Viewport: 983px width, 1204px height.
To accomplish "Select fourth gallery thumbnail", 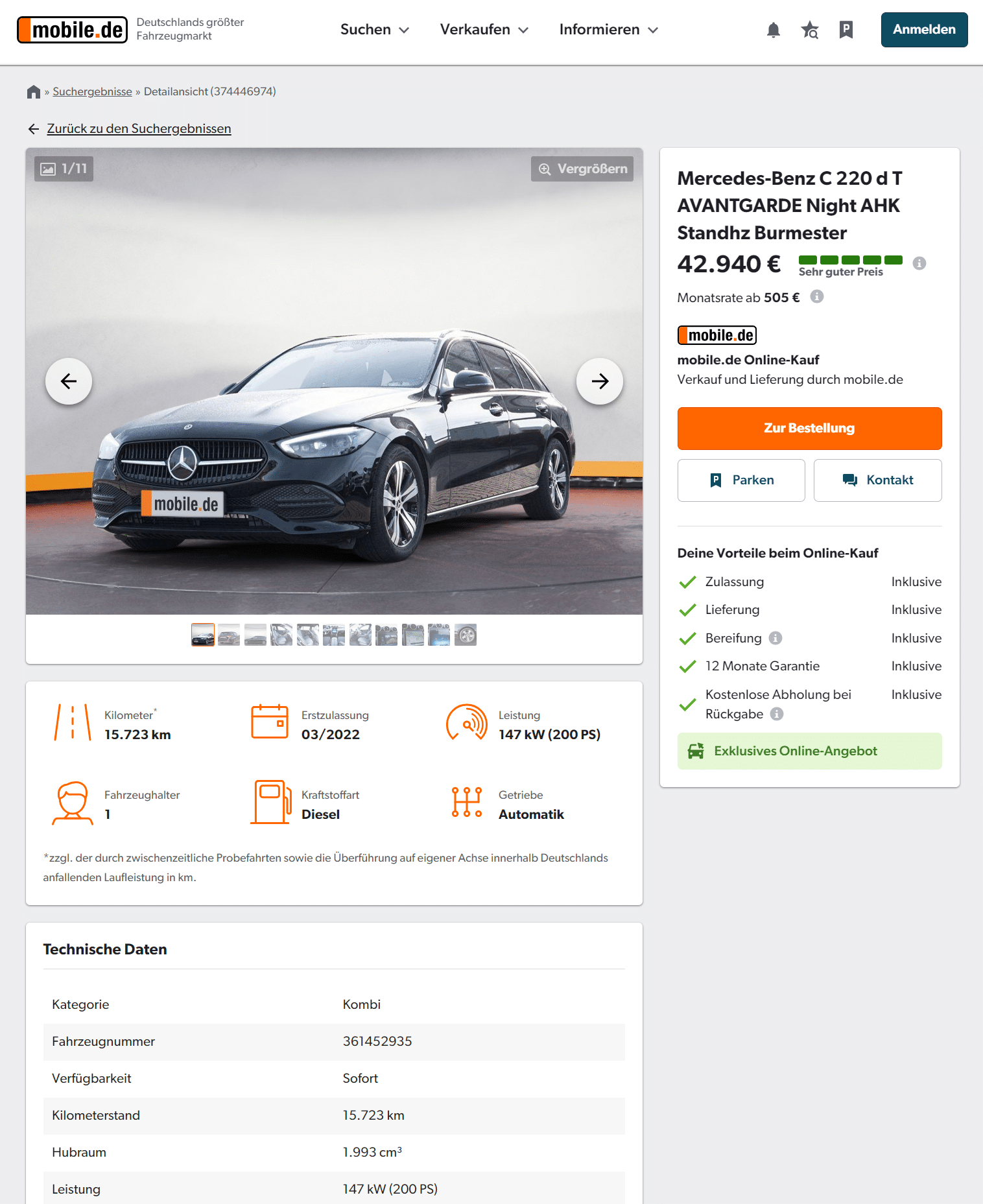I will pyautogui.click(x=281, y=635).
